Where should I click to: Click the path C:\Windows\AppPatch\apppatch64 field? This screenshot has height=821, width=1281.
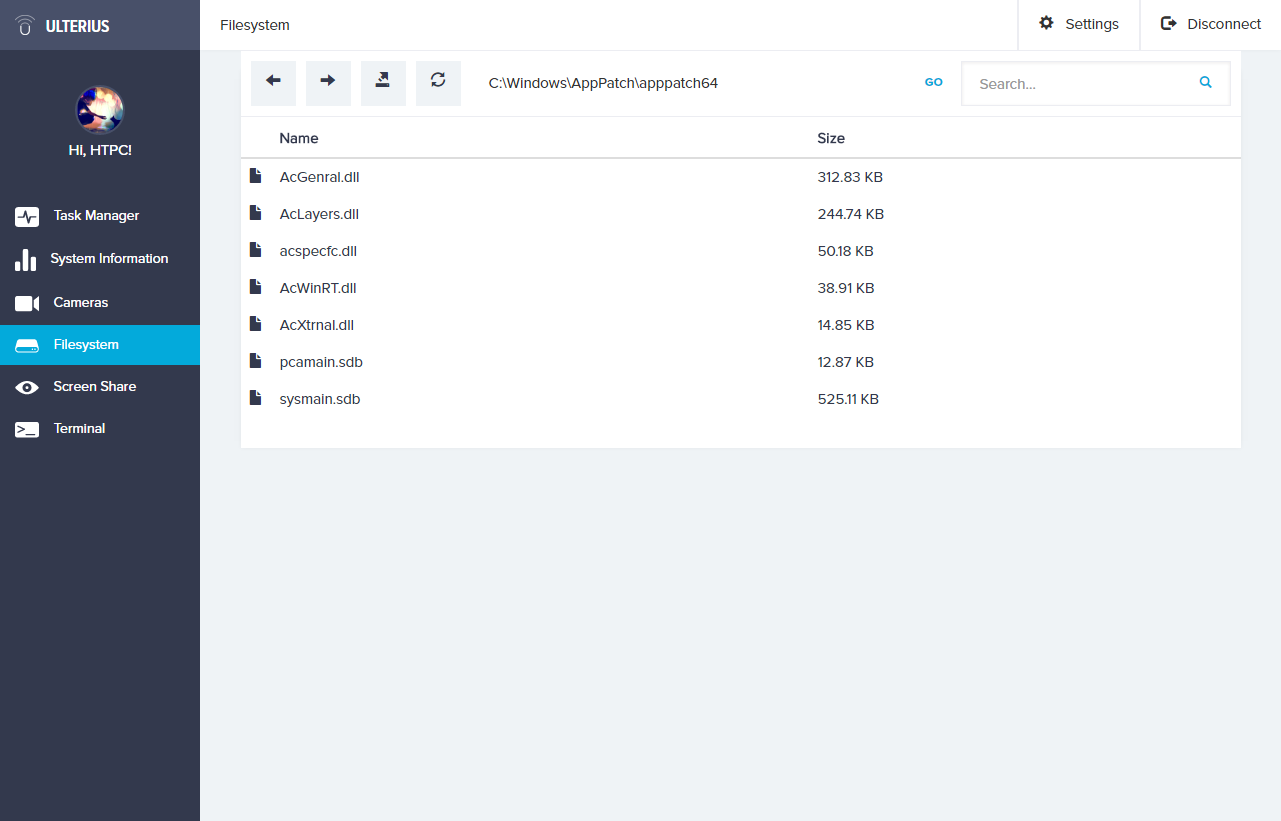(603, 83)
